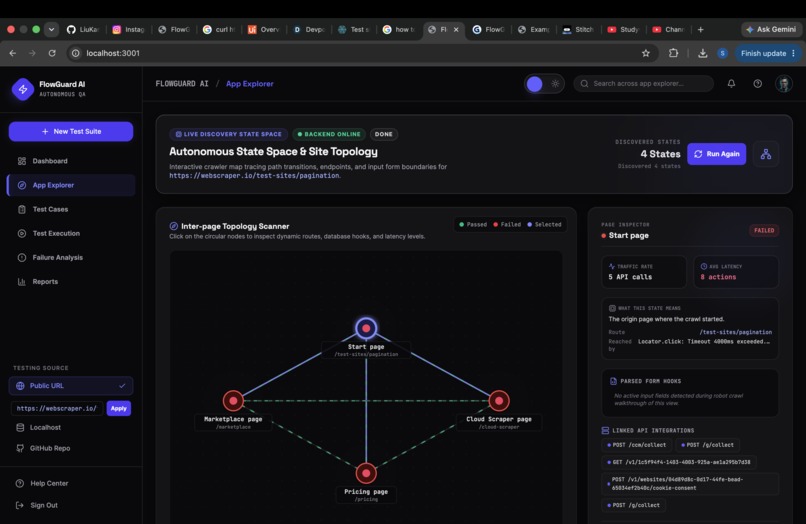806x524 pixels.
Task: Toggle the dark/light theme switch
Action: click(x=544, y=84)
